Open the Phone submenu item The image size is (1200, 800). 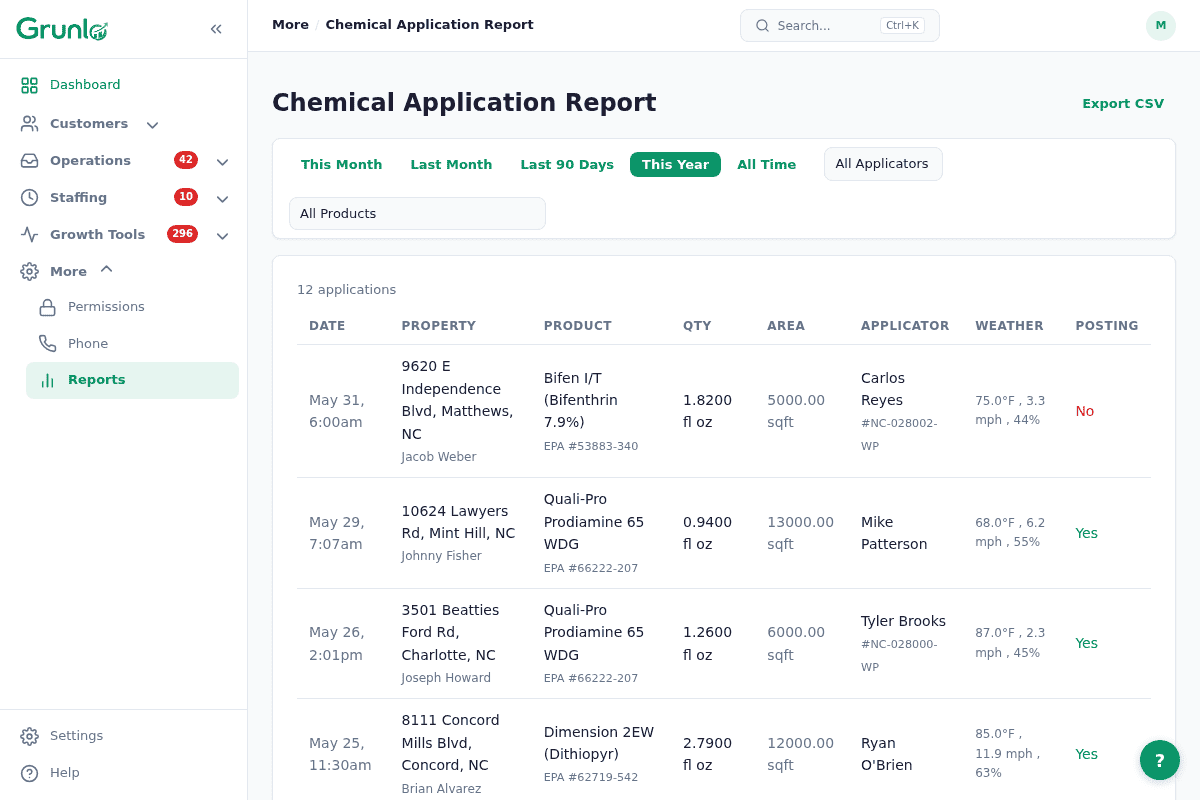click(x=132, y=344)
